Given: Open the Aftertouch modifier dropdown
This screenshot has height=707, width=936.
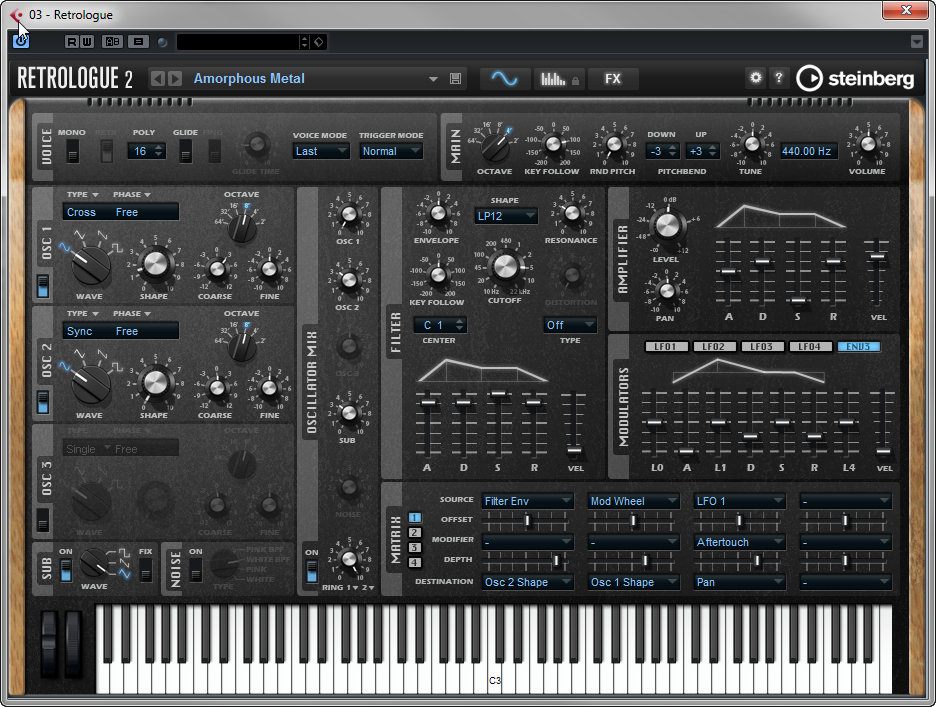Looking at the screenshot, I should click(740, 542).
